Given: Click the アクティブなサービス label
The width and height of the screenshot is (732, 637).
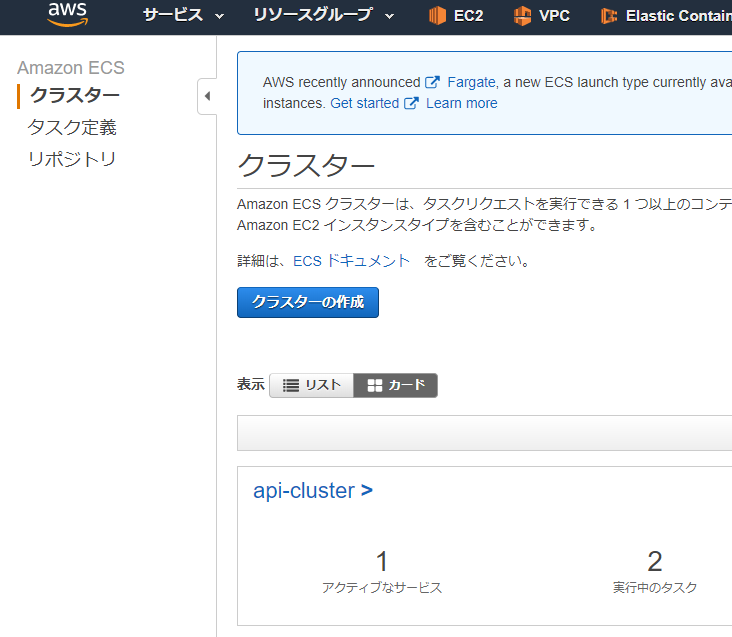Looking at the screenshot, I should point(382,588).
